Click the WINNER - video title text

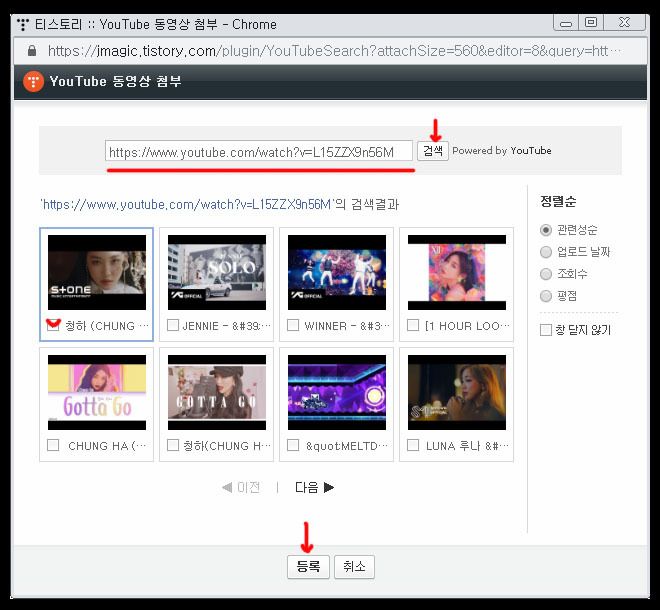[347, 326]
